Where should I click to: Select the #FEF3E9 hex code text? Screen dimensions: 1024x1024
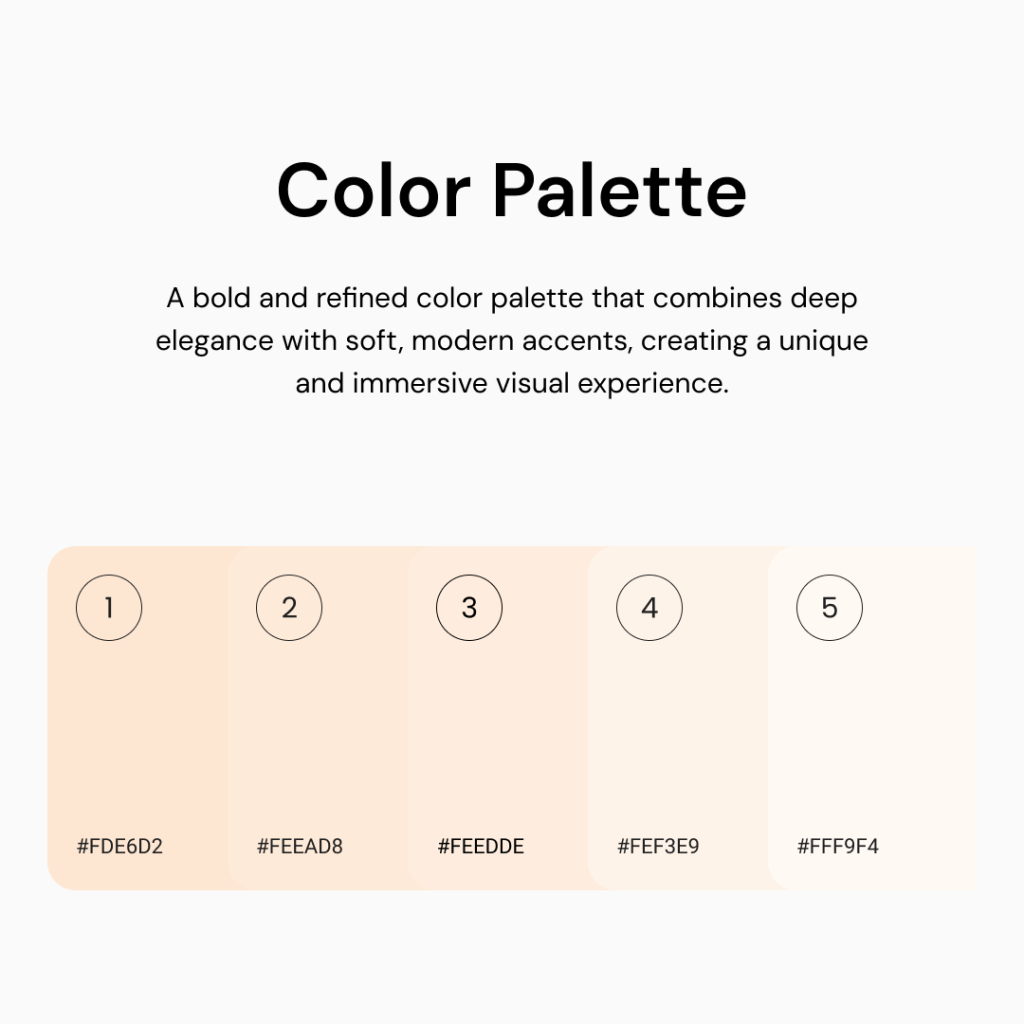(659, 847)
